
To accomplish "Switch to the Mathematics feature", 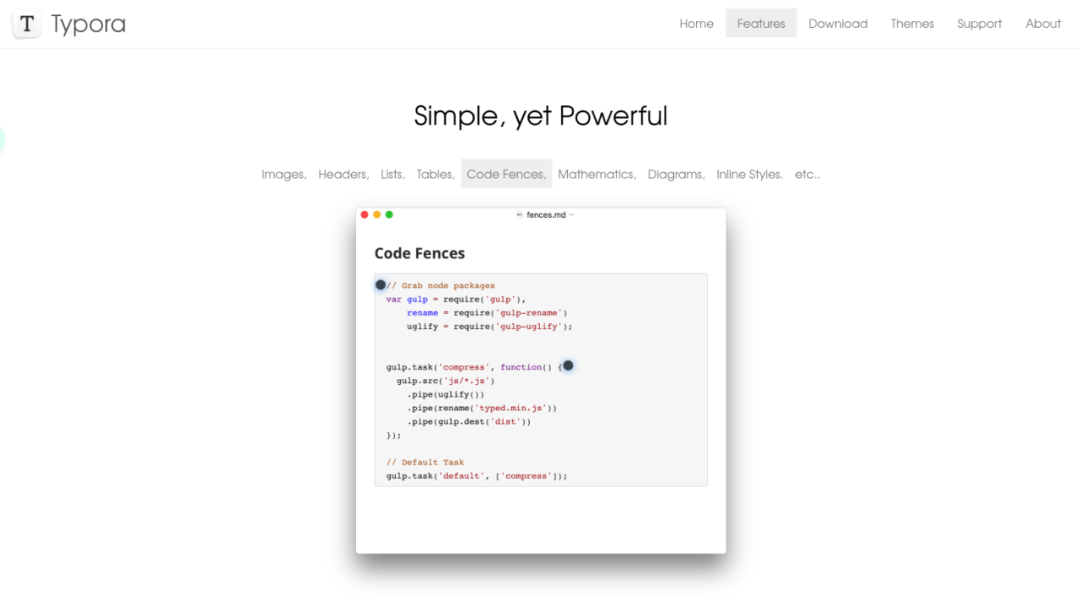I will (596, 174).
